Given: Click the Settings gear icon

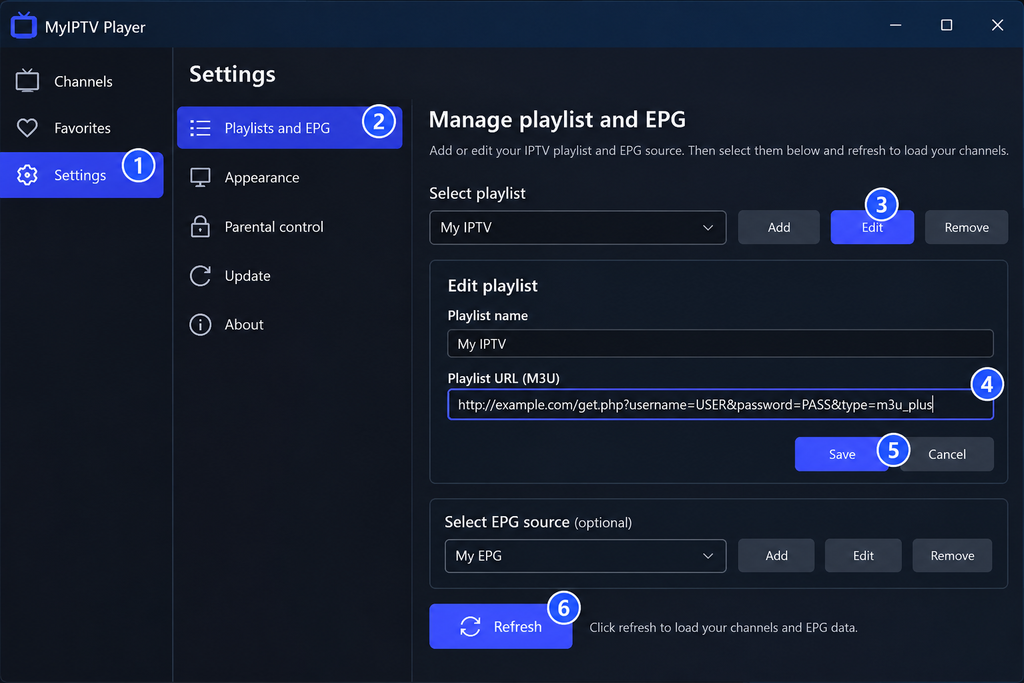Looking at the screenshot, I should click(x=27, y=175).
